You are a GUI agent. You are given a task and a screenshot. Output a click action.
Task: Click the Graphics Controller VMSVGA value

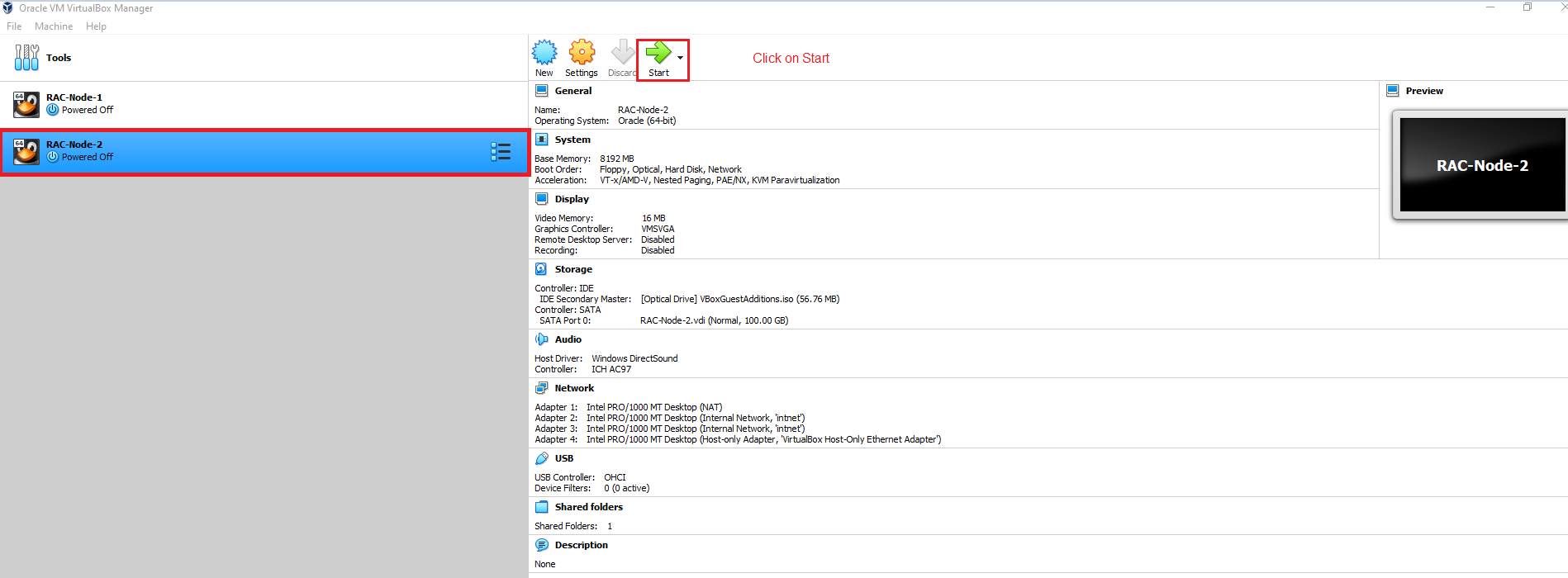658,229
